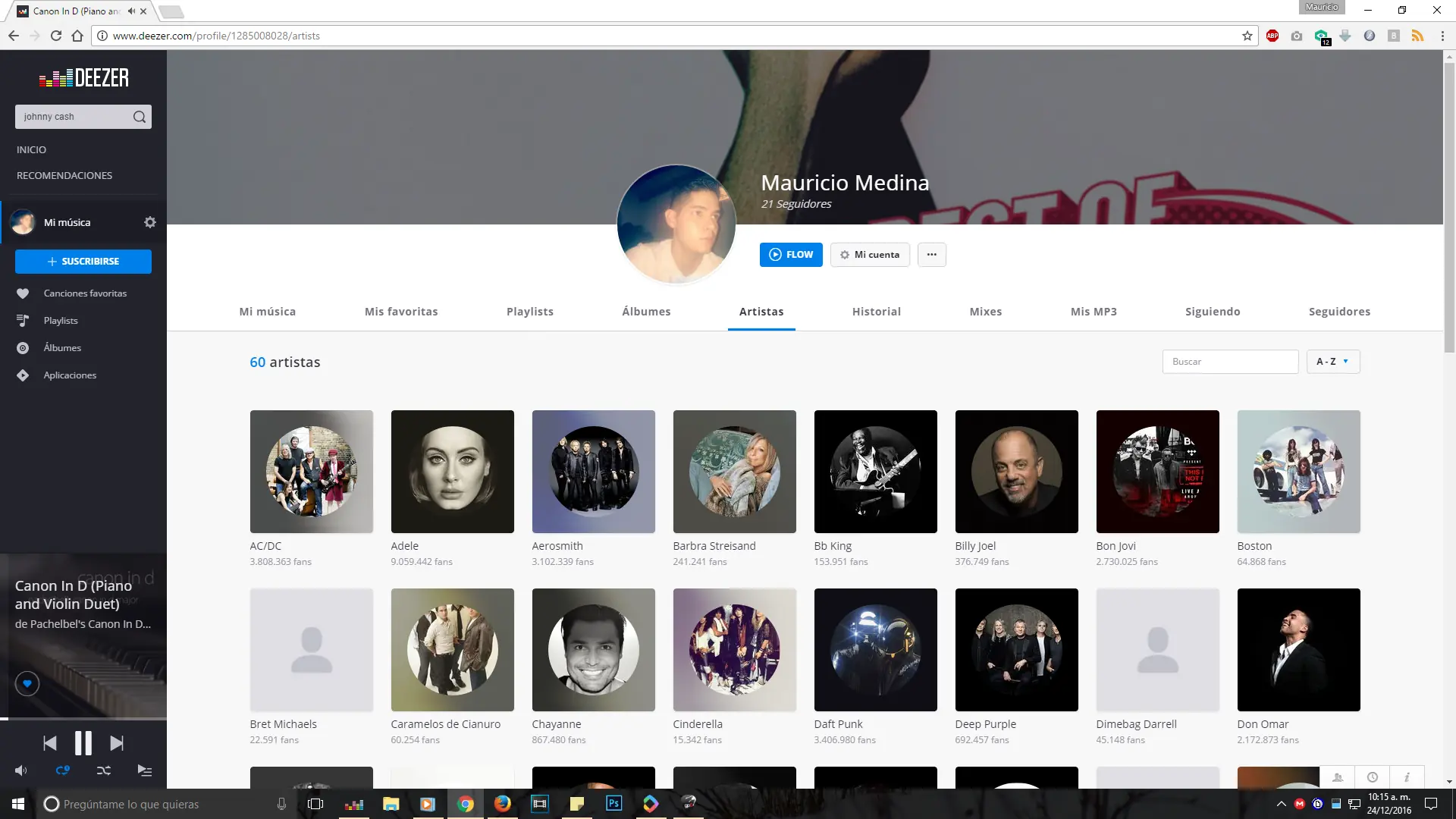
Task: Click the green eye extension icon with badge 12
Action: (1322, 36)
